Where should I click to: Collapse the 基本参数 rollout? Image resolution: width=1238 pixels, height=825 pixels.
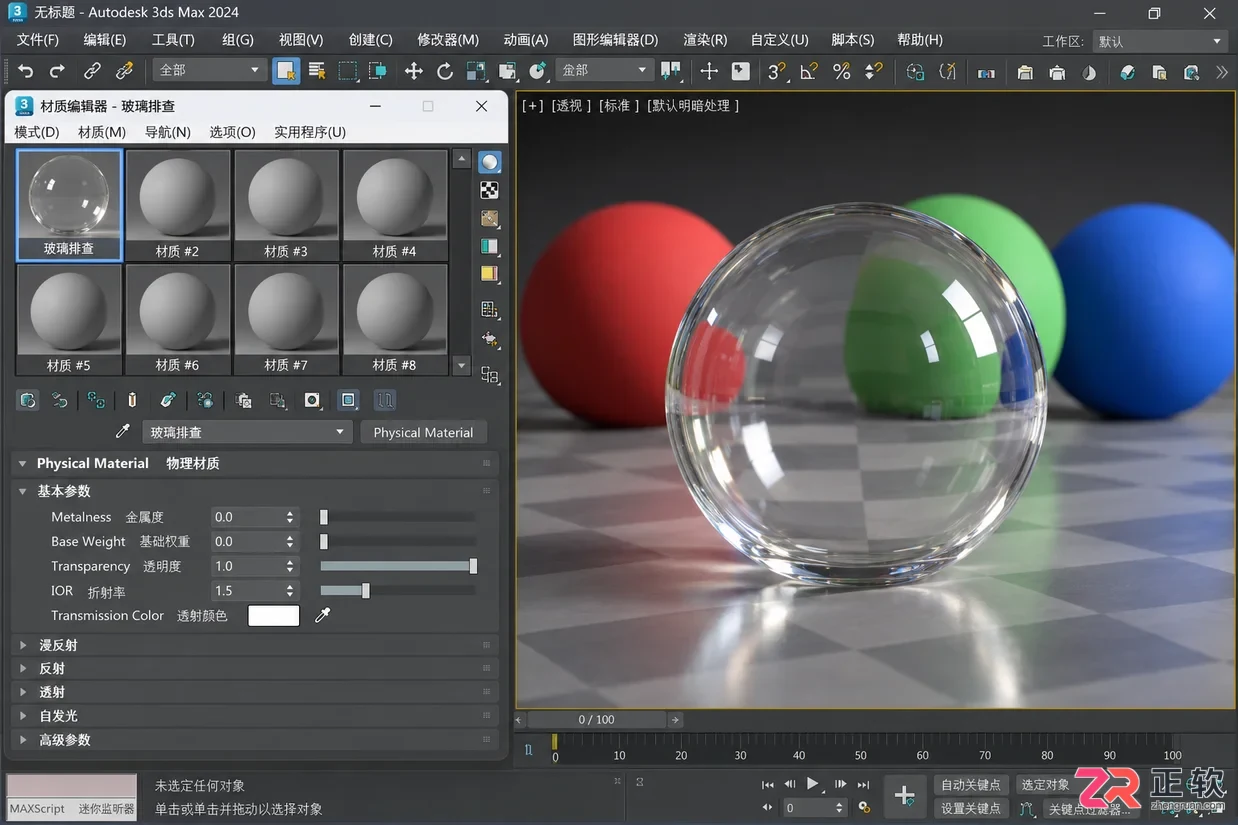[x=23, y=491]
